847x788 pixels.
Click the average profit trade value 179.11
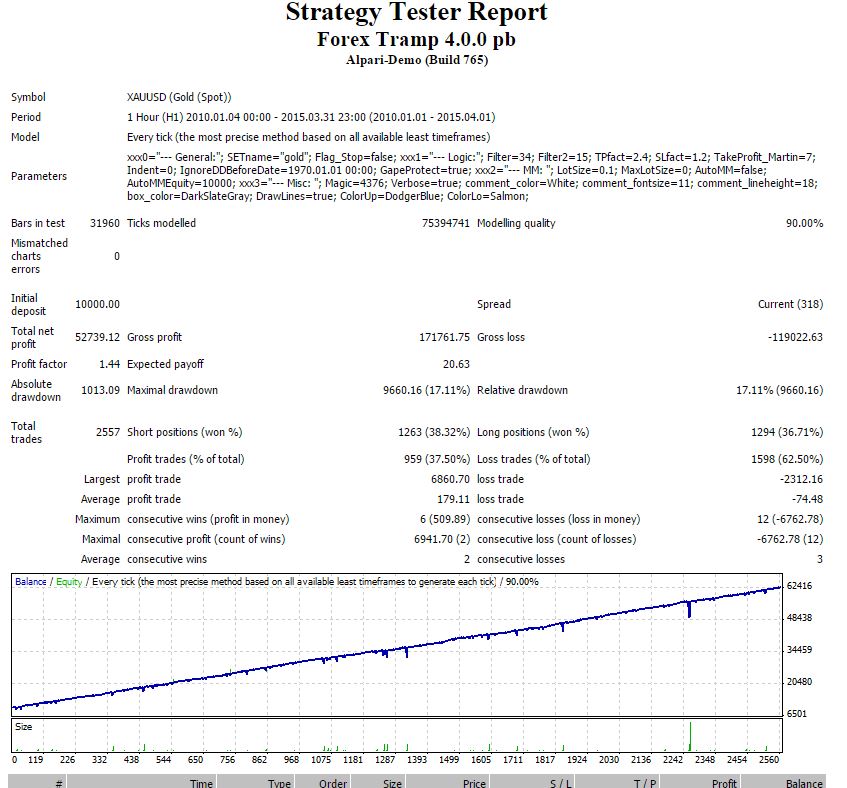[453, 499]
